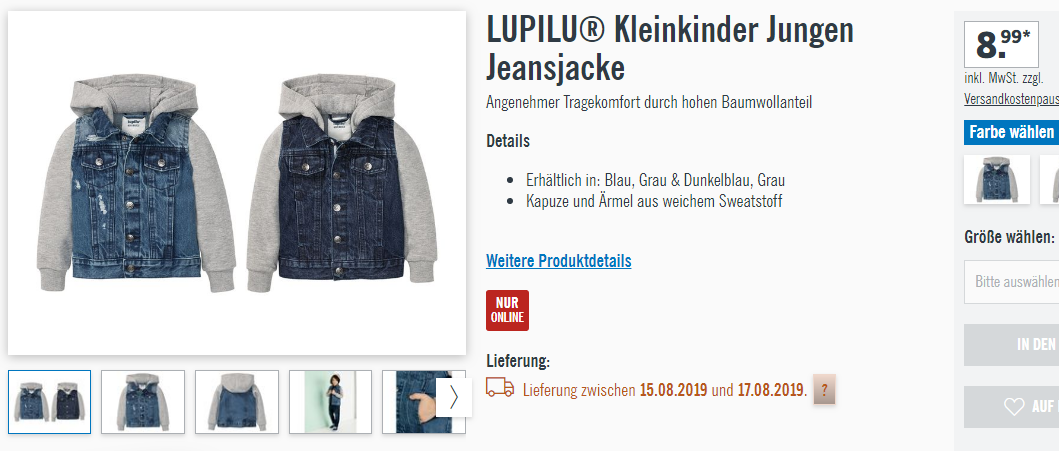
Task: Click the delivery truck icon
Action: 500,388
